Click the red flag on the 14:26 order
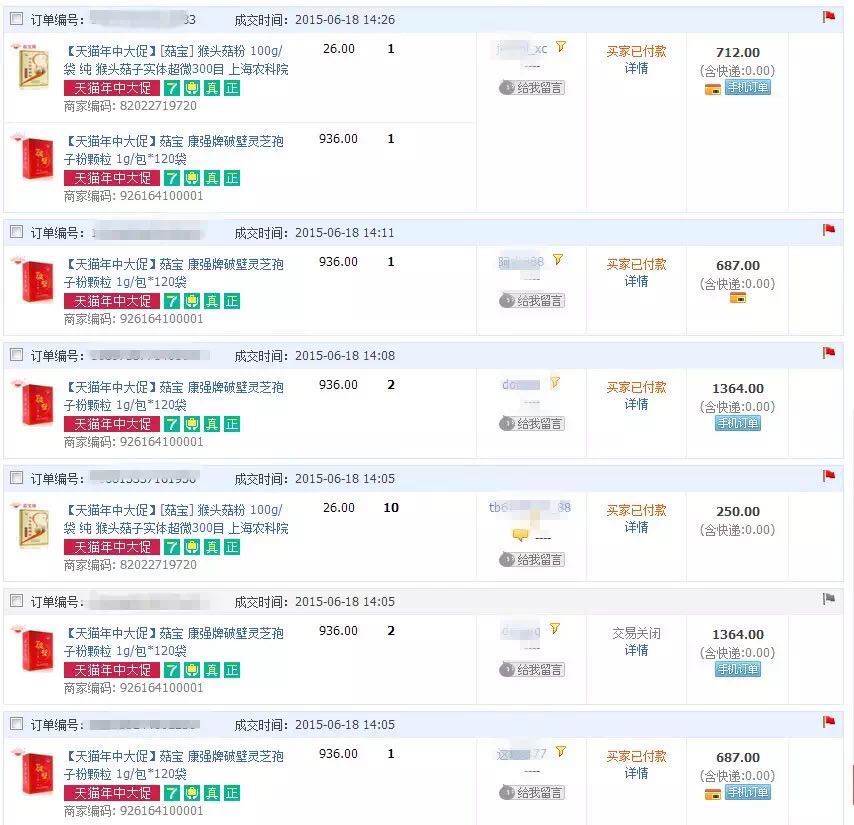The width and height of the screenshot is (854, 825). point(828,17)
